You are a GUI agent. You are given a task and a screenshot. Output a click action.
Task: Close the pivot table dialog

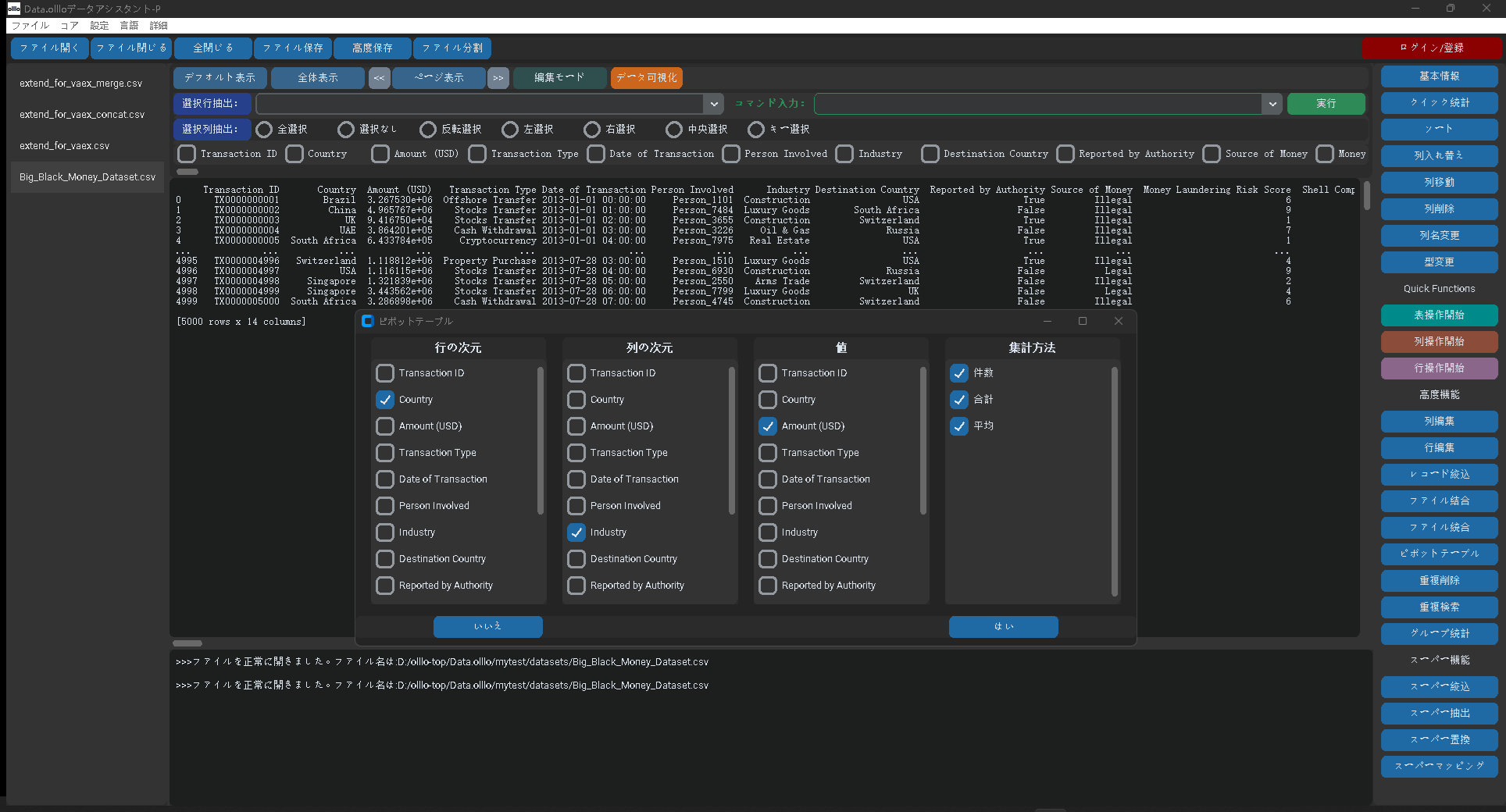pyautogui.click(x=1118, y=321)
